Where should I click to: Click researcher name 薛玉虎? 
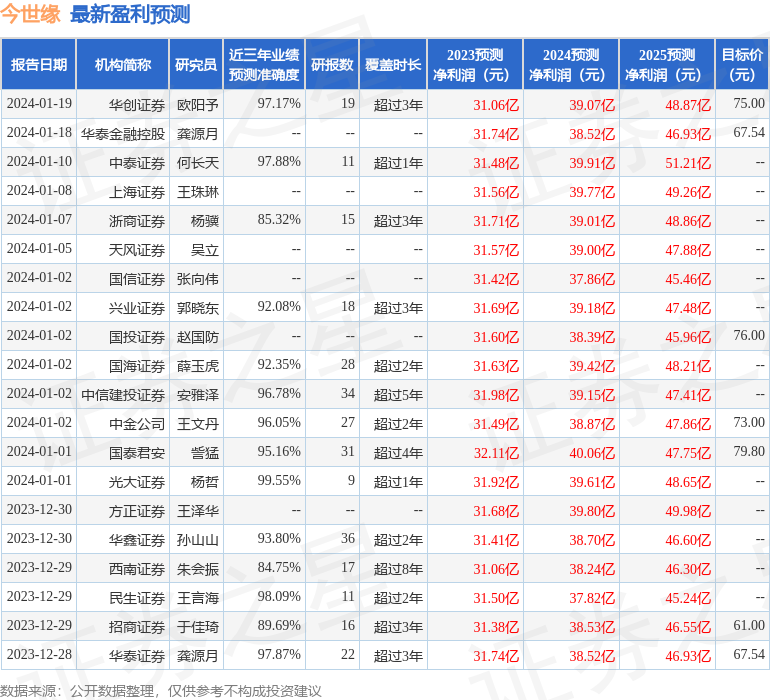(197, 365)
